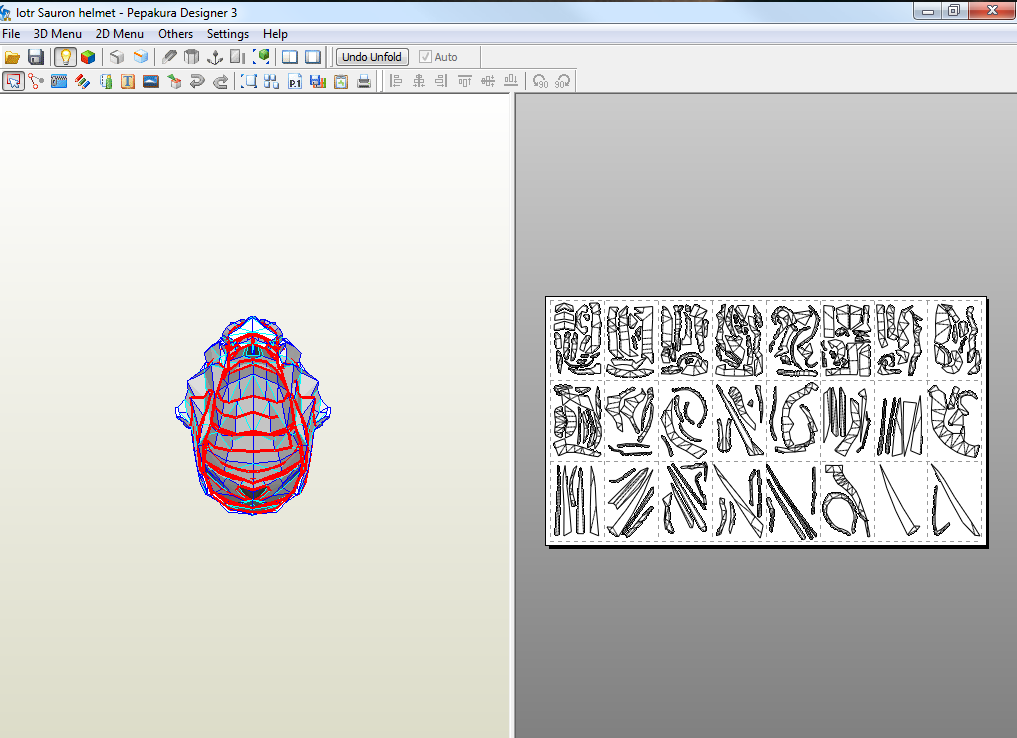Click the Align Left icon
1017x738 pixels.
click(x=396, y=81)
